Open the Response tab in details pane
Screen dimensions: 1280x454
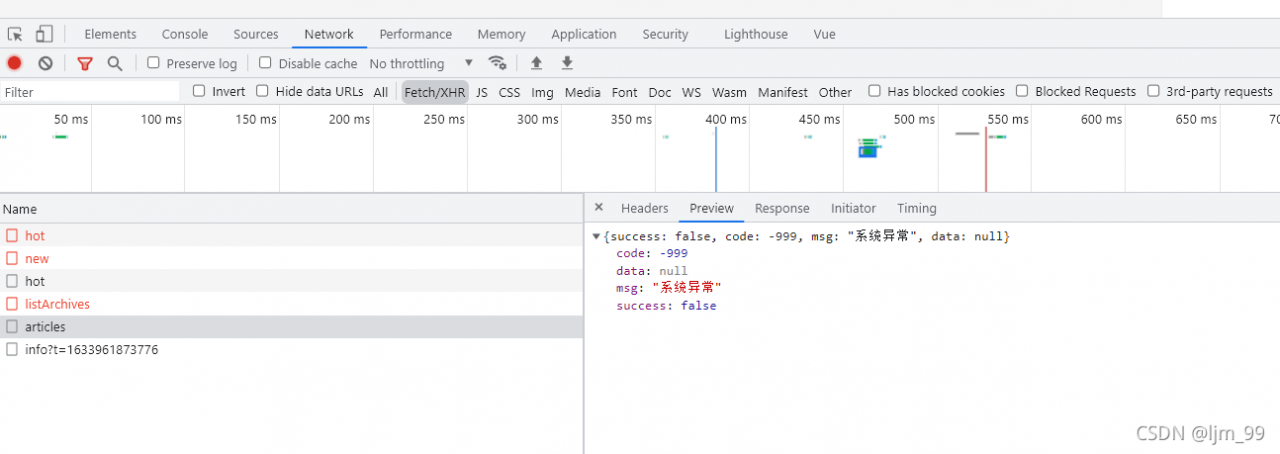coord(782,208)
